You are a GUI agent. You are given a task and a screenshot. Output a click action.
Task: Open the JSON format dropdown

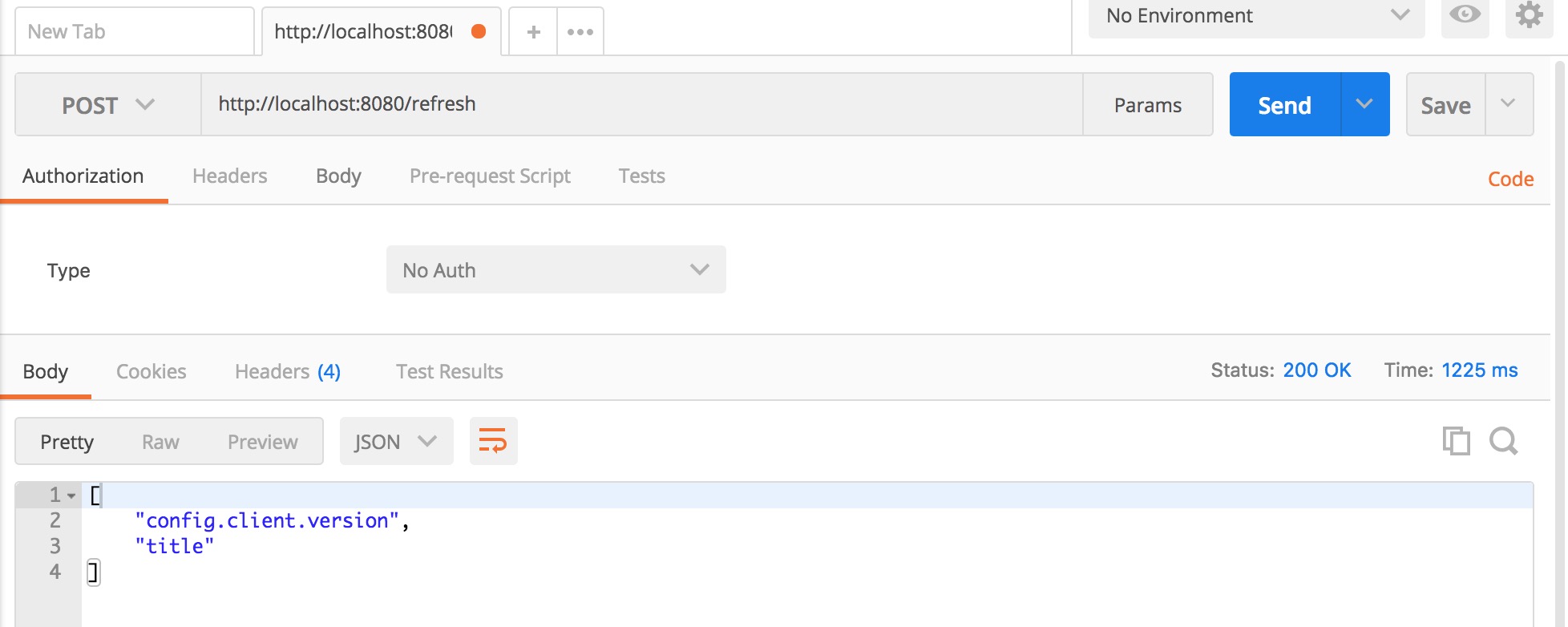pos(396,442)
